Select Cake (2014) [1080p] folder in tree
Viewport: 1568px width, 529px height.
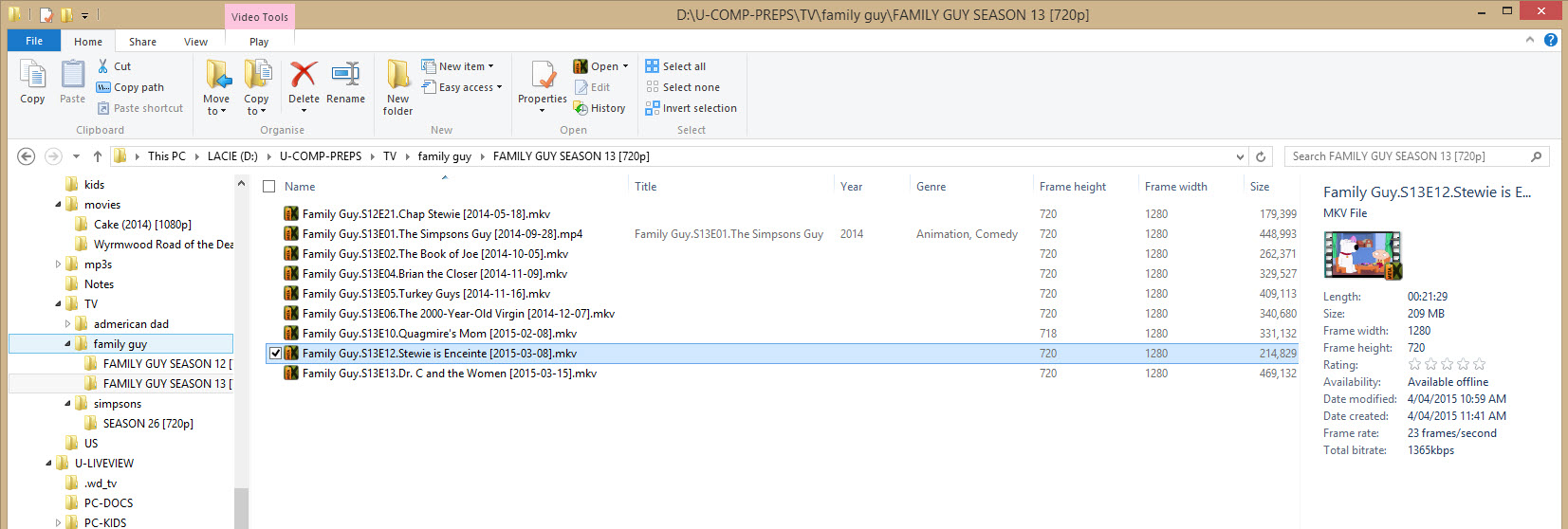[x=133, y=224]
